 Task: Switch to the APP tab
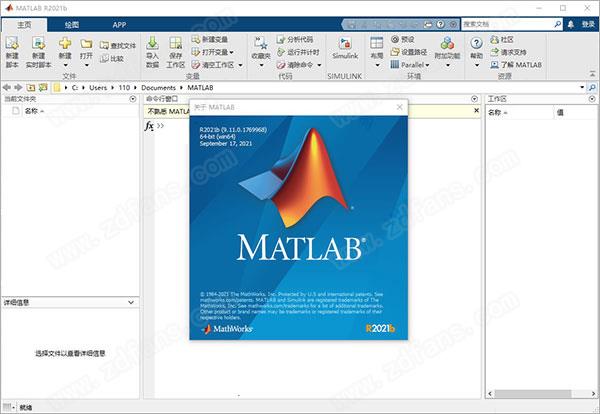(119, 25)
